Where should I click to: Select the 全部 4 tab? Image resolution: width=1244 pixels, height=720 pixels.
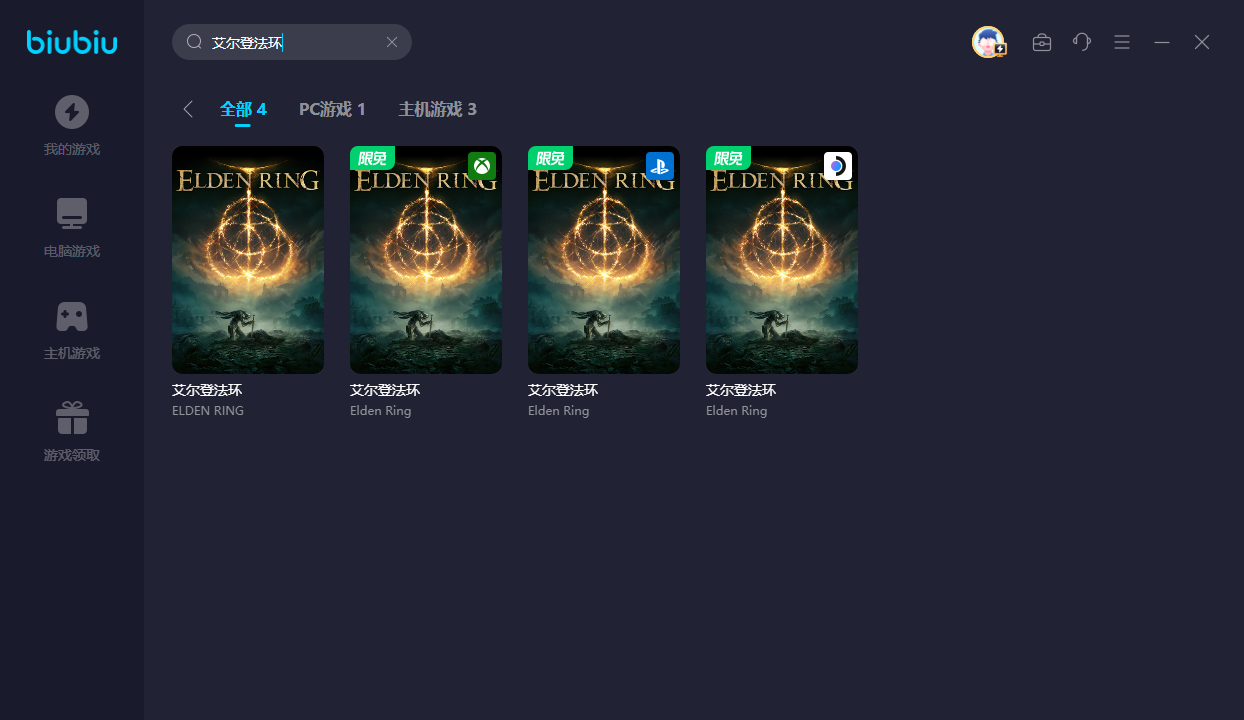[243, 109]
